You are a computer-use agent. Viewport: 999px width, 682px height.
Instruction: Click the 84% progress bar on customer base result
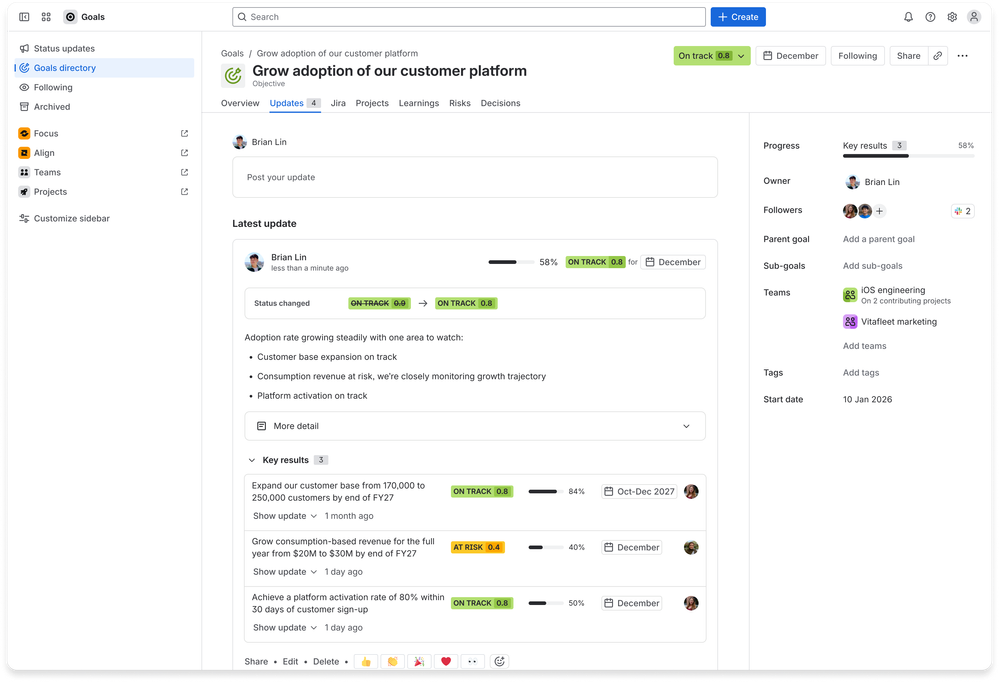click(545, 491)
